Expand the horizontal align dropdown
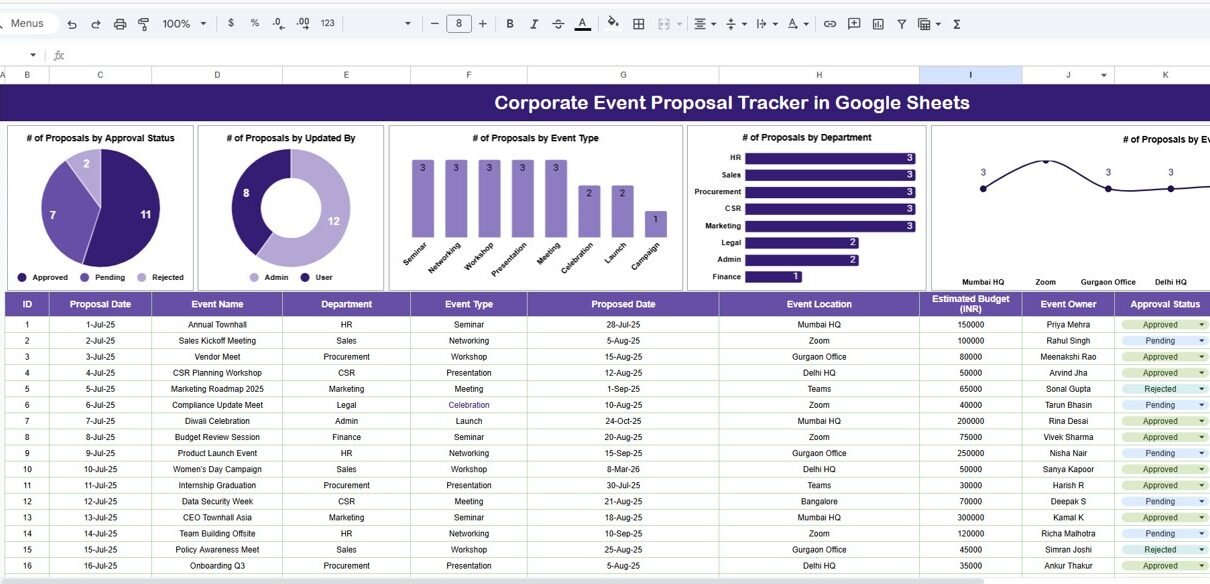This screenshot has width=1210, height=584. click(x=705, y=24)
